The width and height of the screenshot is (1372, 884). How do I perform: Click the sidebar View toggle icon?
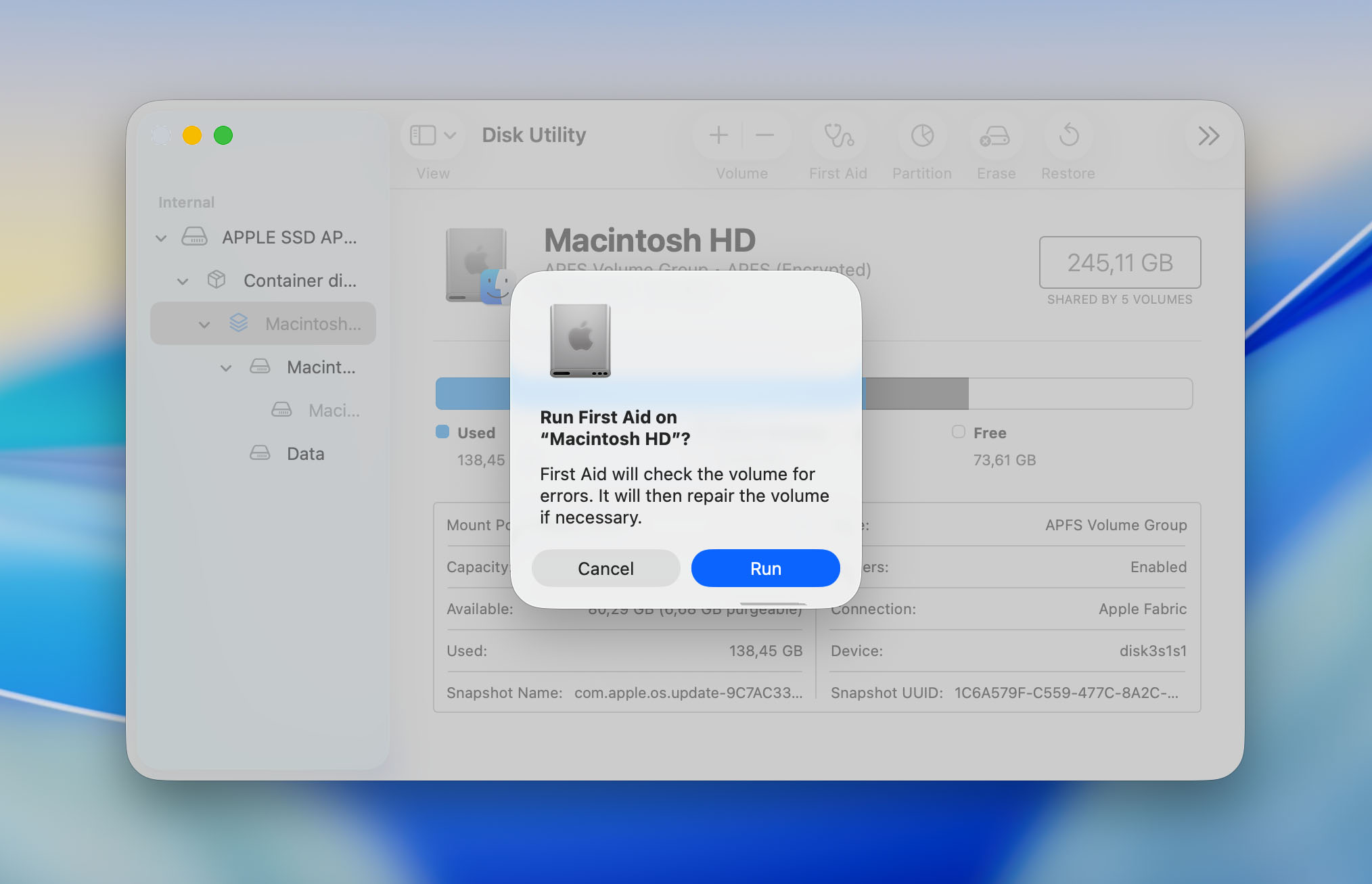[423, 135]
